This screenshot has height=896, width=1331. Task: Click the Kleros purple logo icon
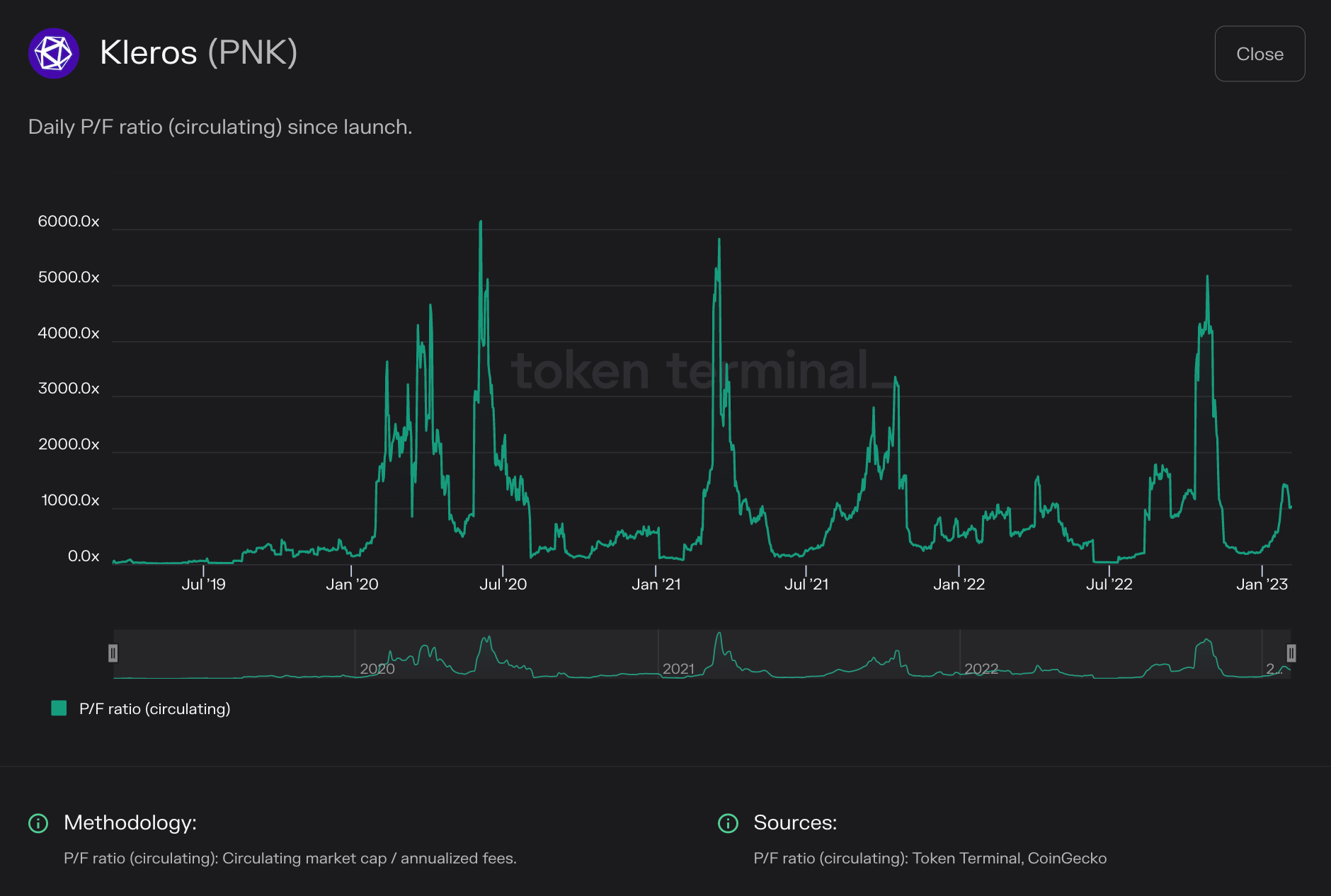54,53
